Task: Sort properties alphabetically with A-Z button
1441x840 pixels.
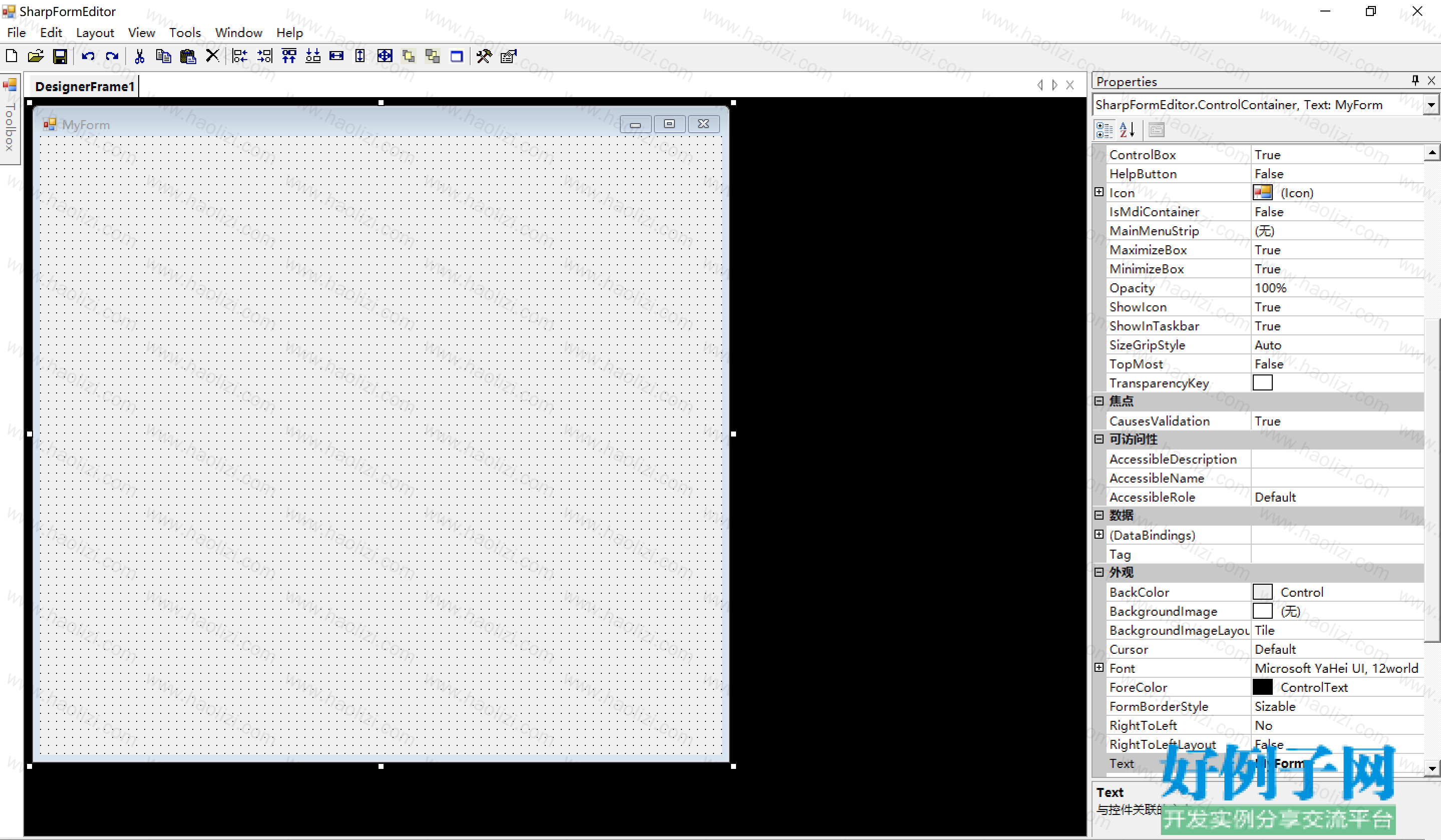Action: (1127, 130)
